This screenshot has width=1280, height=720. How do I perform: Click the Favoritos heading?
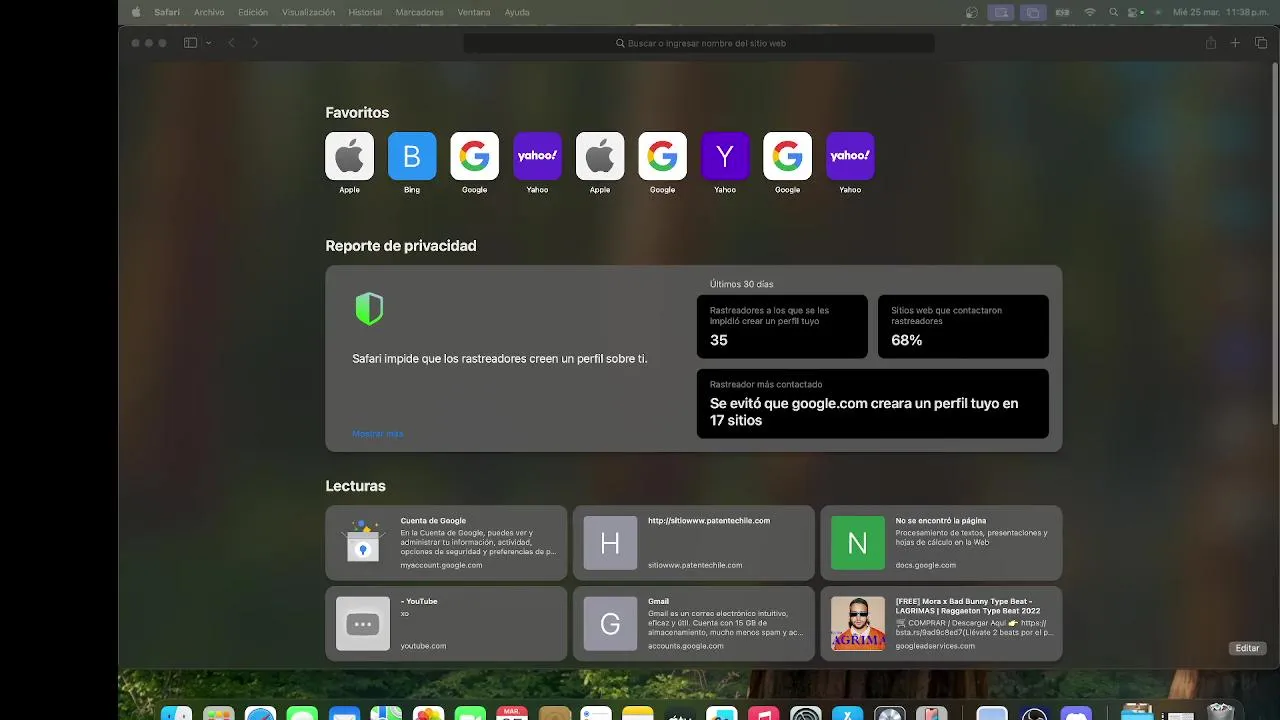point(357,113)
